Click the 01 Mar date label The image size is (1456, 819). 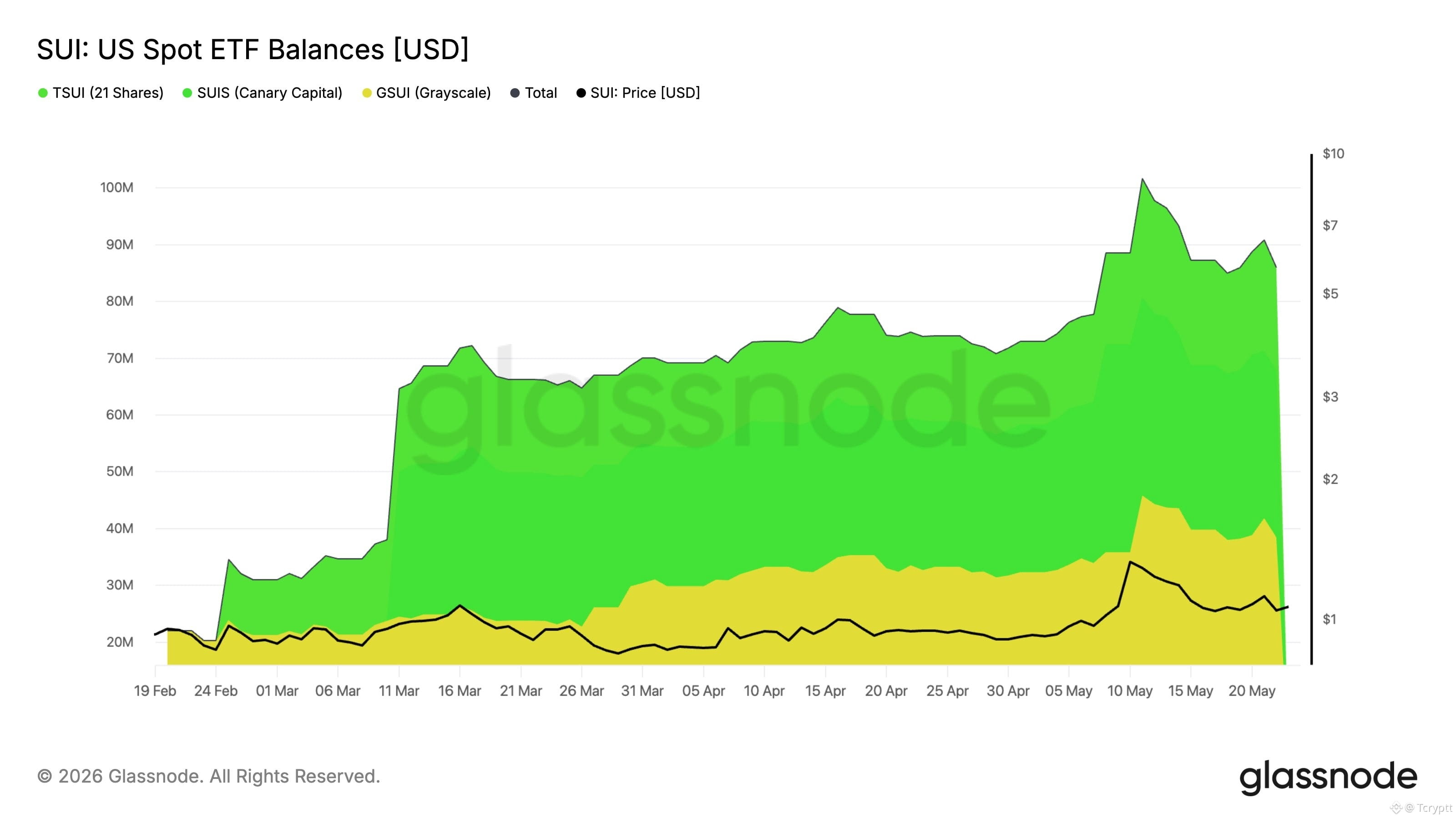coord(277,691)
